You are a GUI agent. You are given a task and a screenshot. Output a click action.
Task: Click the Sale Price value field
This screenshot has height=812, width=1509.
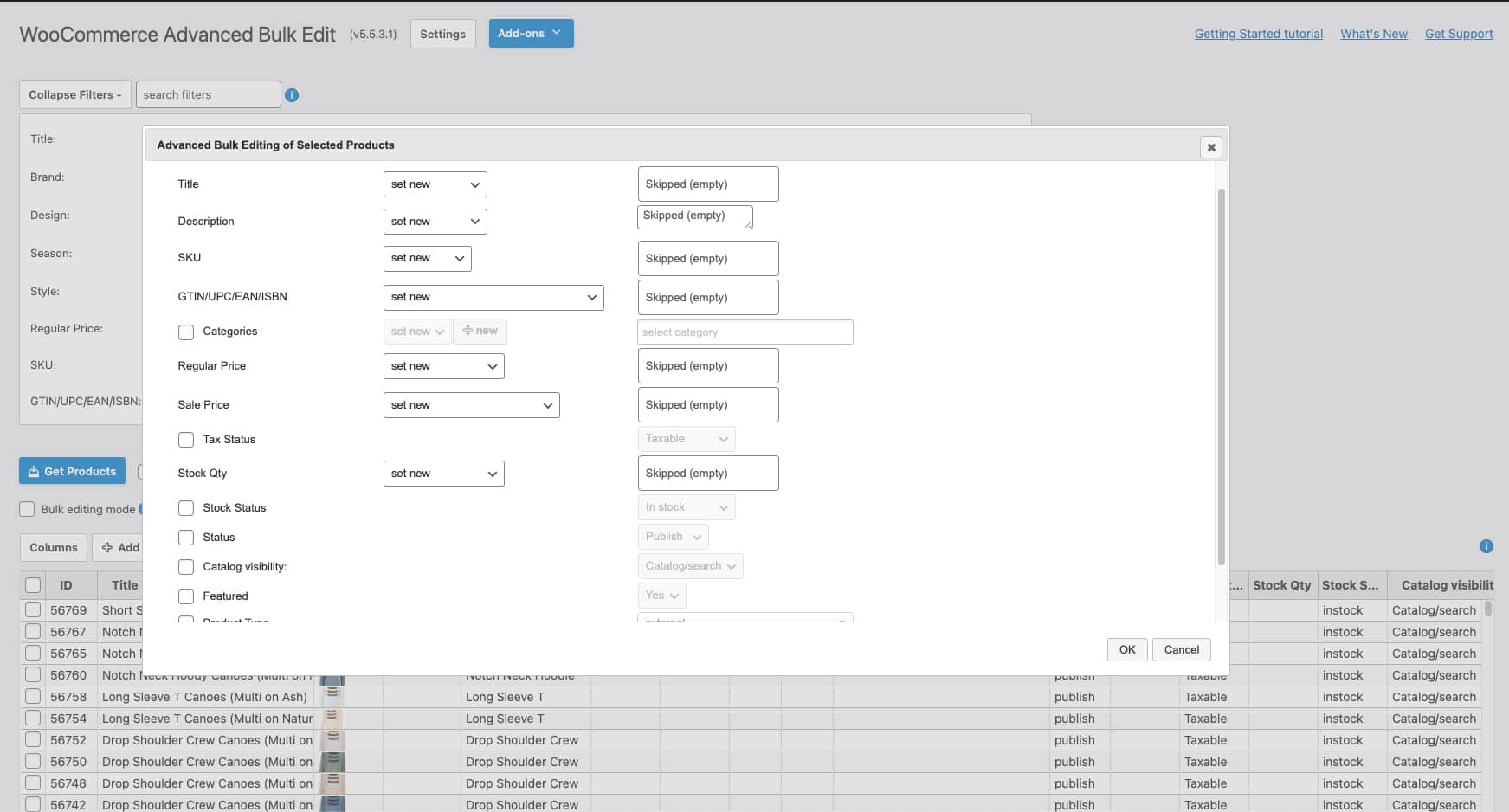[x=707, y=405]
